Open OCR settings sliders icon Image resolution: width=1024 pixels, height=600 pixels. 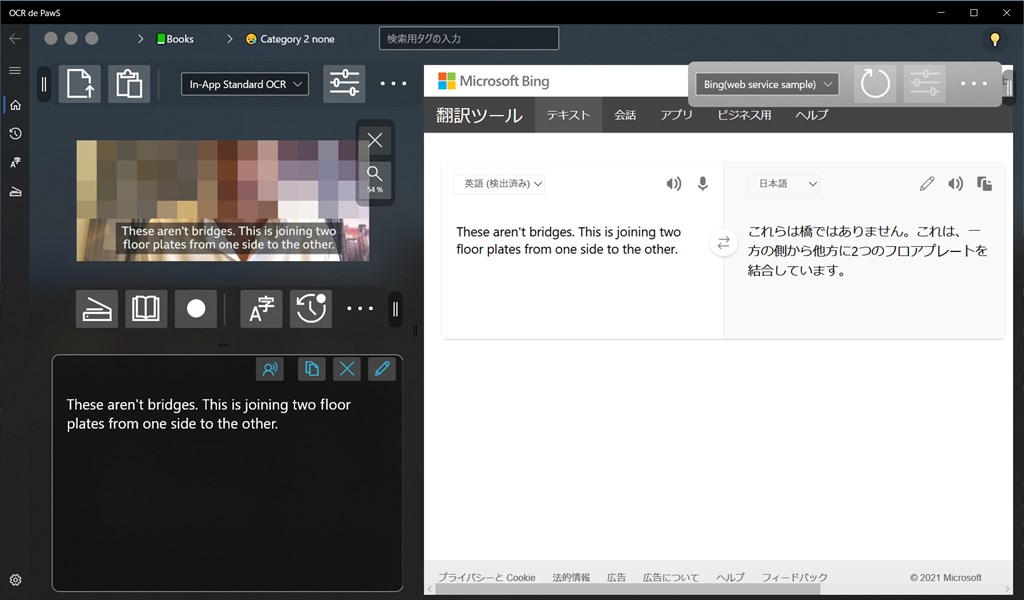click(344, 84)
